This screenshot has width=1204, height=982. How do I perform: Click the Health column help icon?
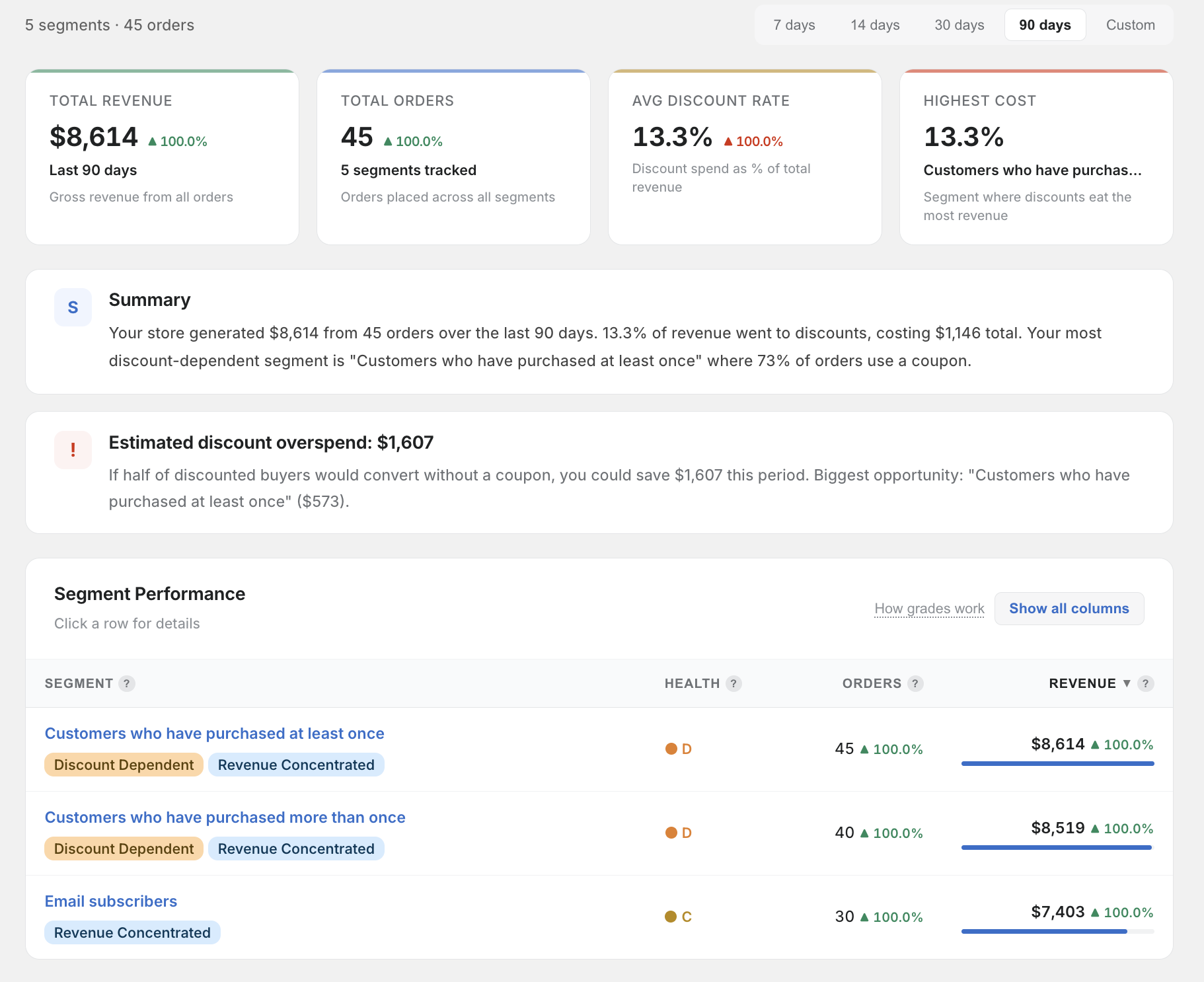(734, 683)
